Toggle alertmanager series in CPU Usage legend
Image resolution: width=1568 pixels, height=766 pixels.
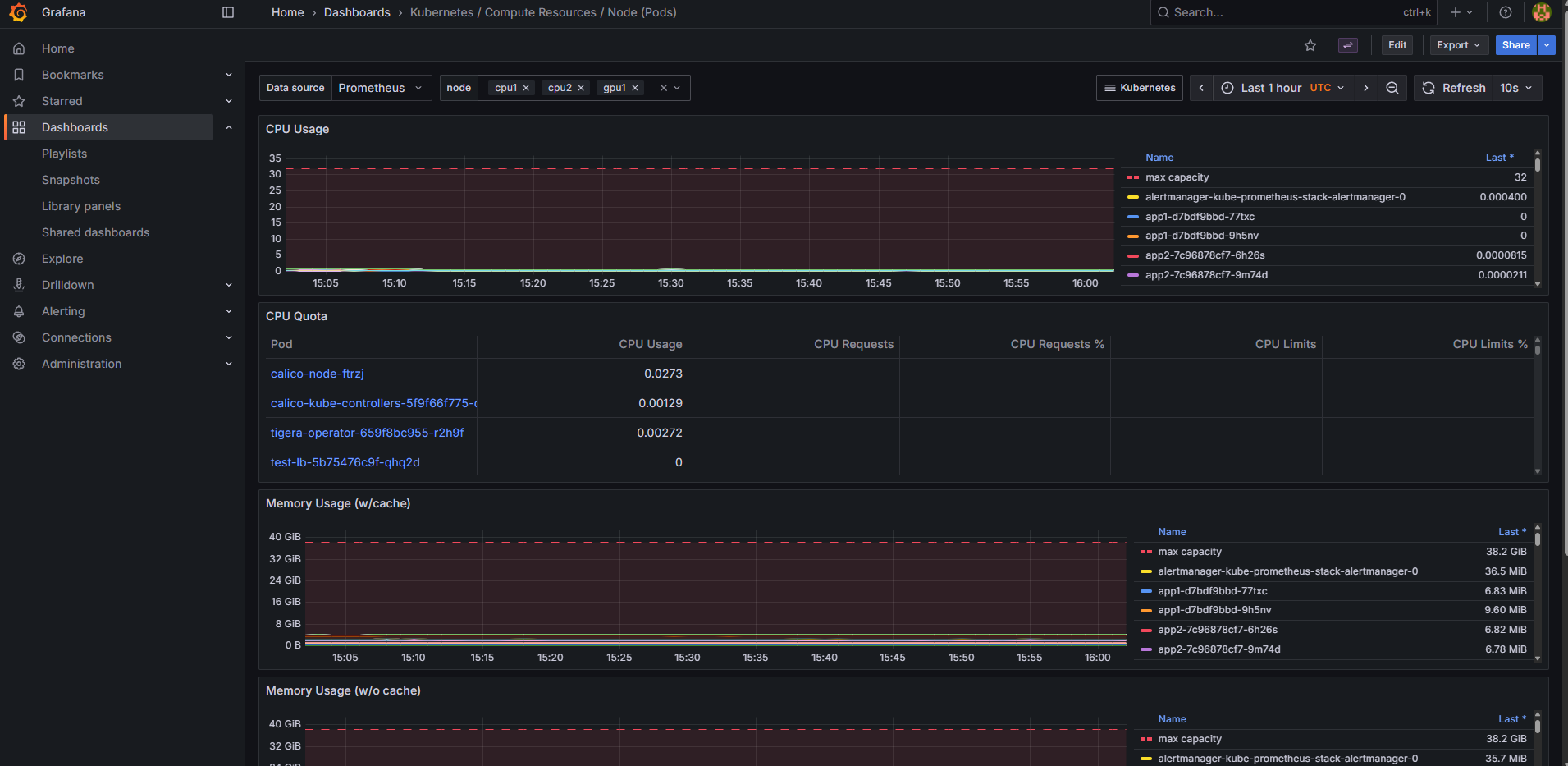[1275, 197]
